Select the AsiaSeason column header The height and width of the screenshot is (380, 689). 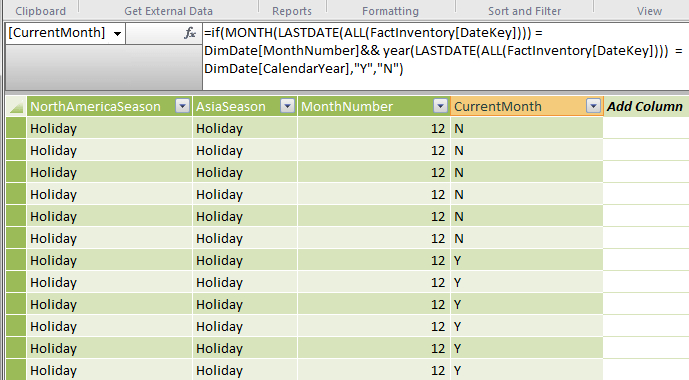[245, 106]
